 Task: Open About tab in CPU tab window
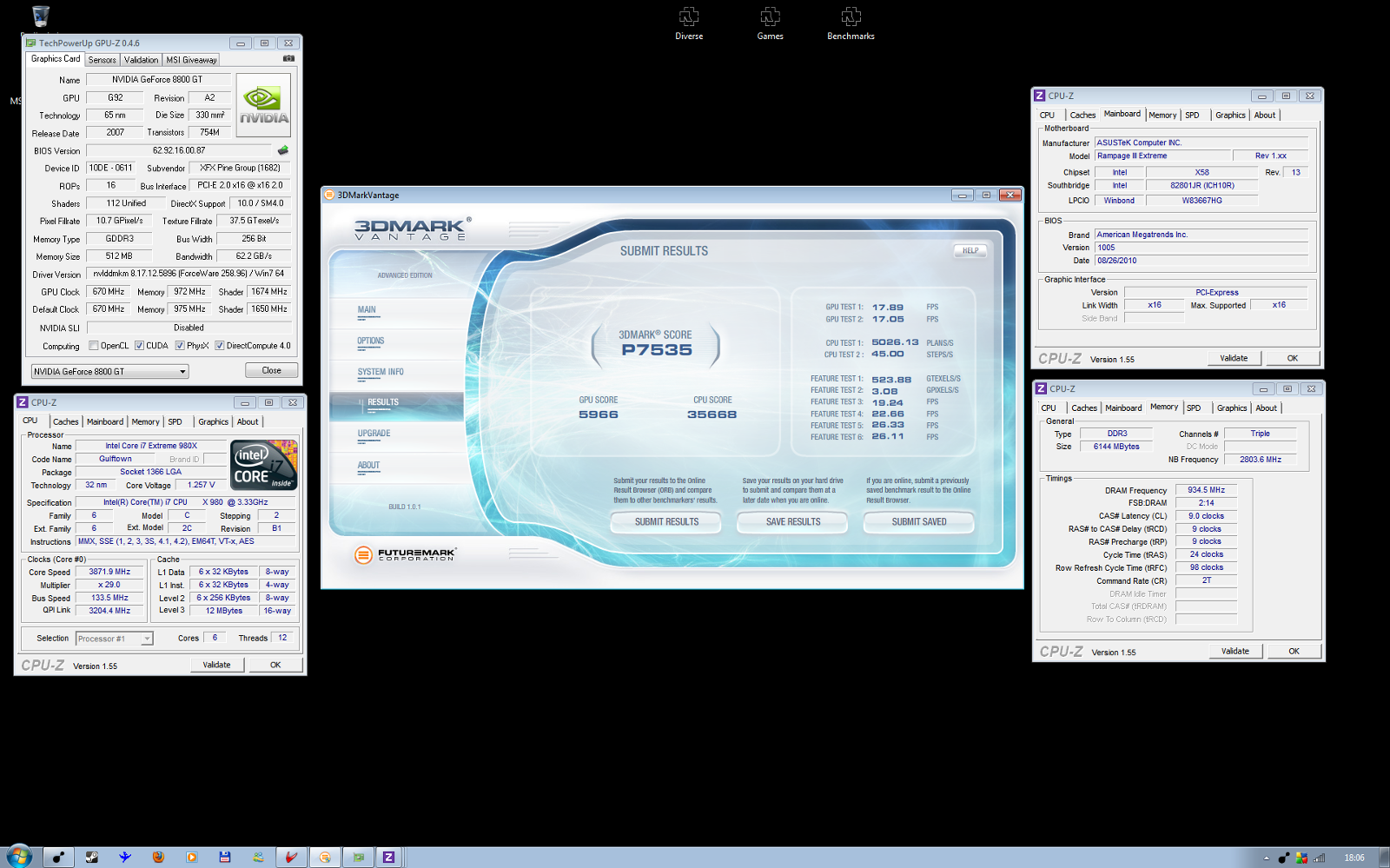coord(248,421)
